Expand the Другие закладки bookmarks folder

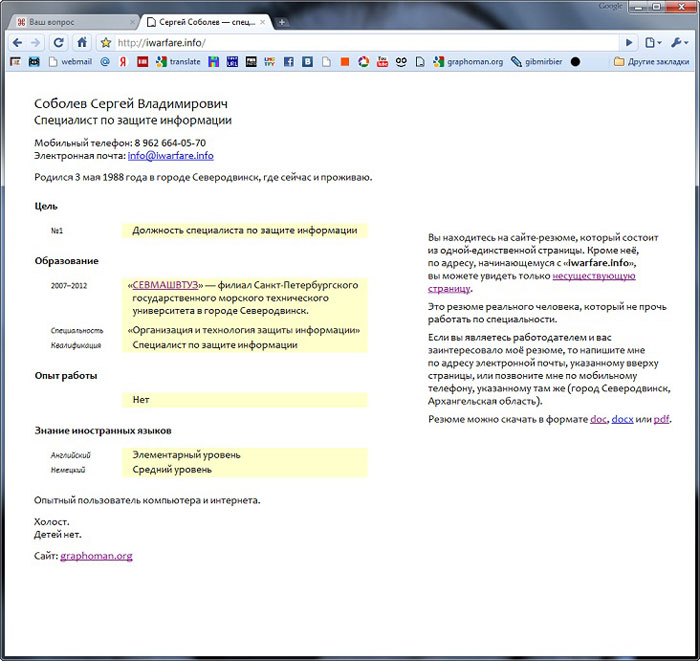click(652, 61)
